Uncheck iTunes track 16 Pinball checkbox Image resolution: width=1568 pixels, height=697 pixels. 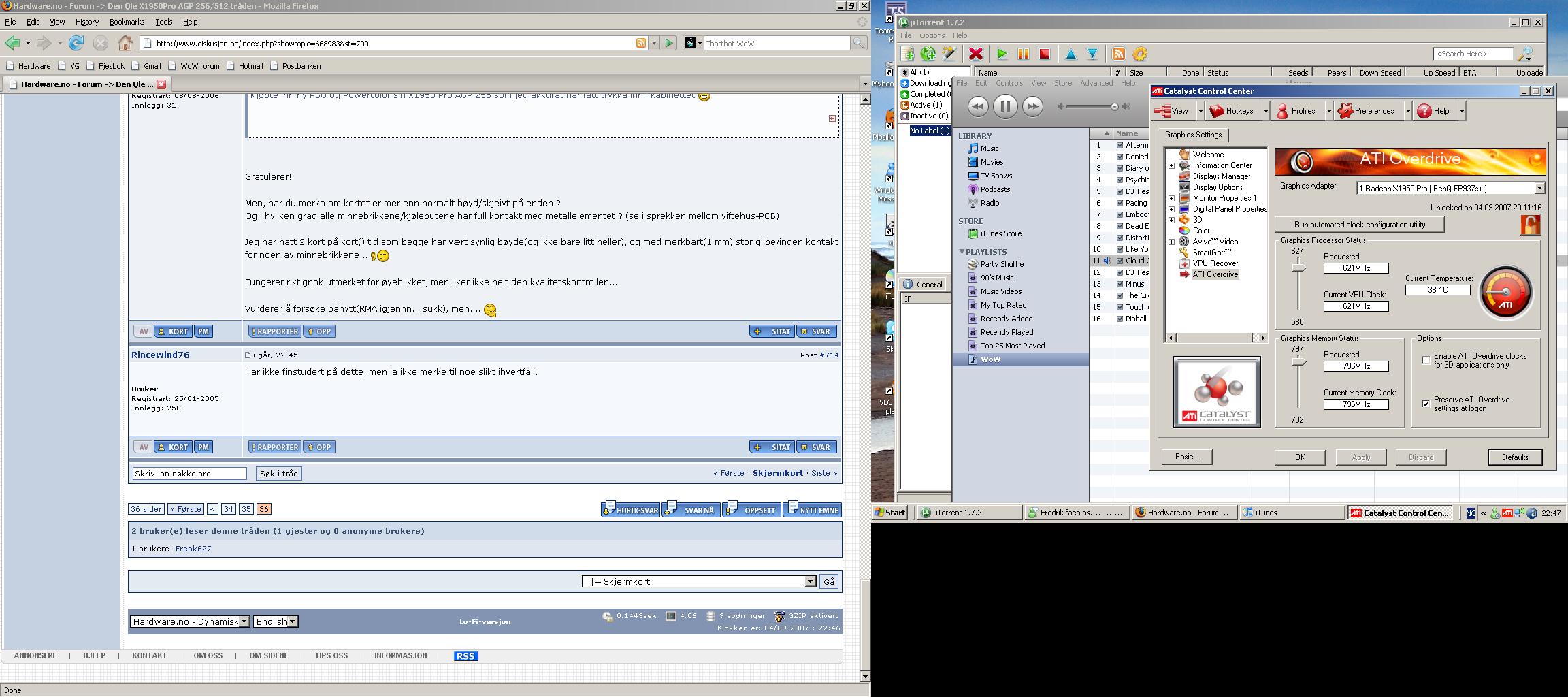point(1120,319)
